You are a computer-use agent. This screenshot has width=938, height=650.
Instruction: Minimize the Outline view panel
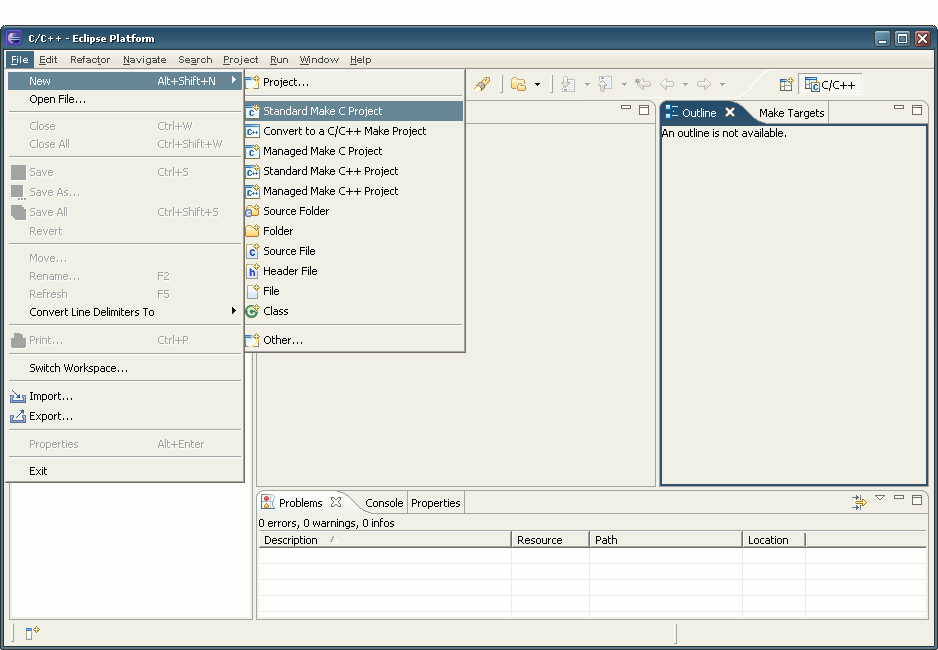(899, 108)
